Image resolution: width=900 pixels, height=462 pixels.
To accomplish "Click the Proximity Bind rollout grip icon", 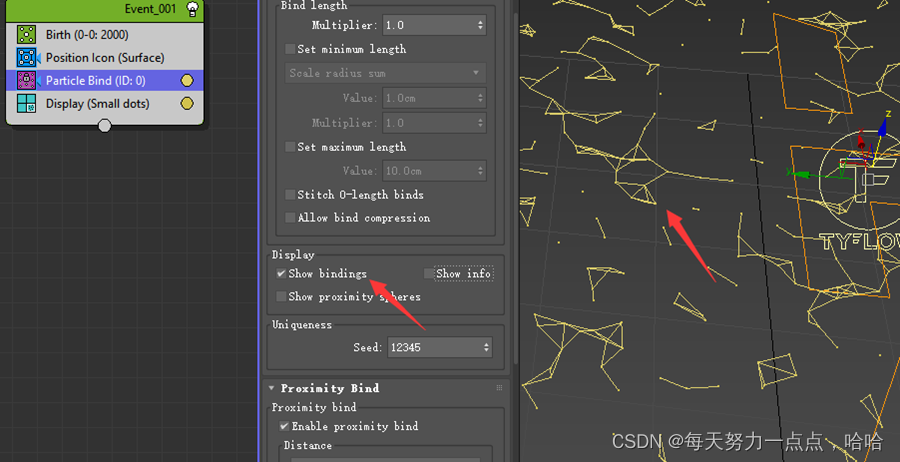I will (499, 388).
